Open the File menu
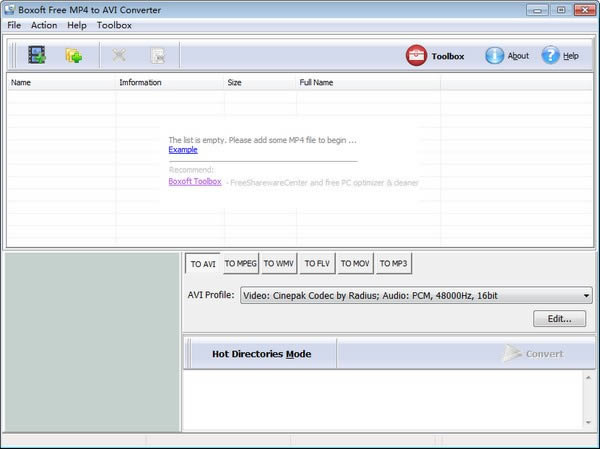The image size is (600, 449). tap(14, 25)
